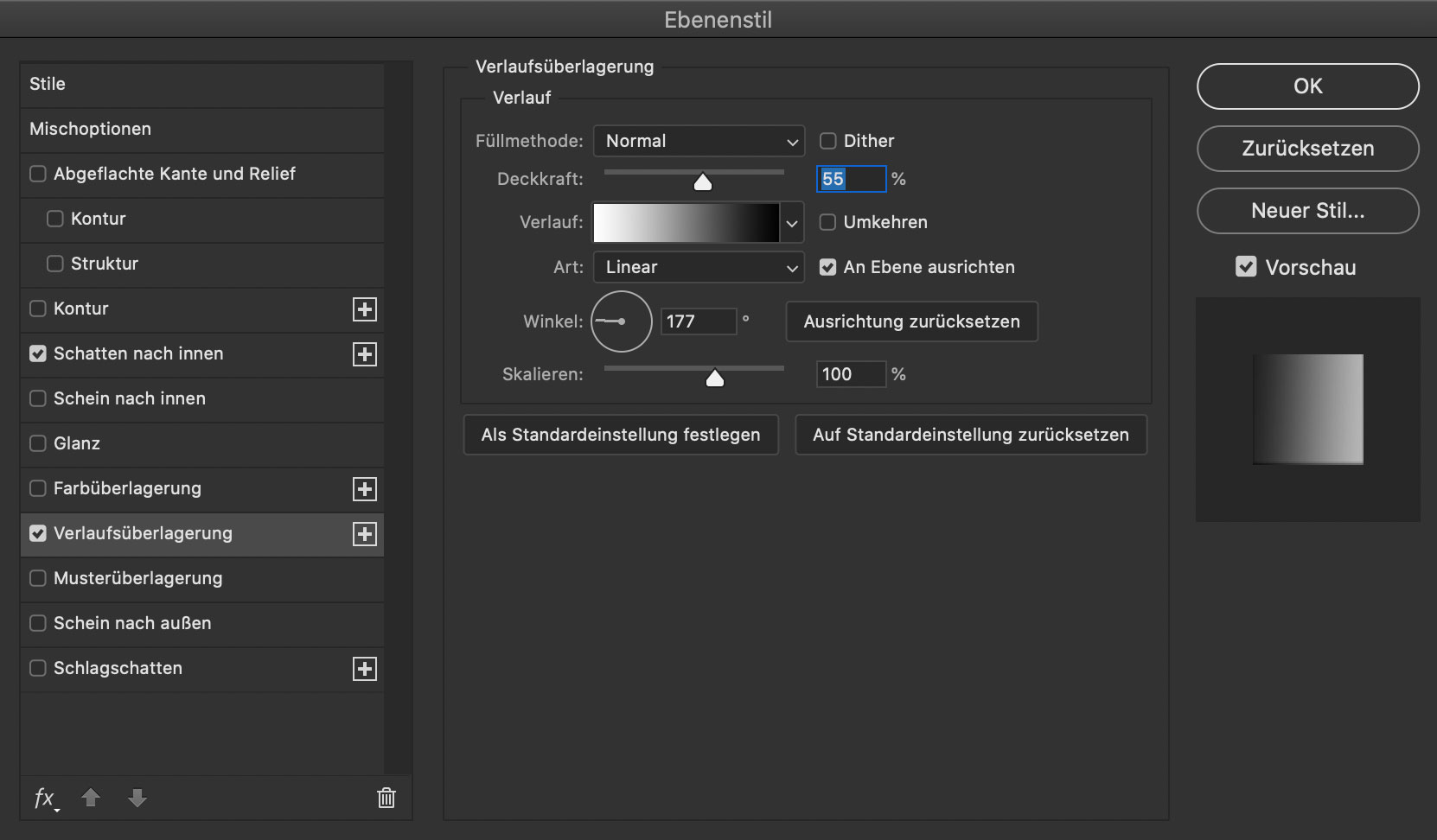Screen dimensions: 1437x840
Task: Add another Verlaufsüberlagerung with plus icon
Action: pyautogui.click(x=365, y=534)
